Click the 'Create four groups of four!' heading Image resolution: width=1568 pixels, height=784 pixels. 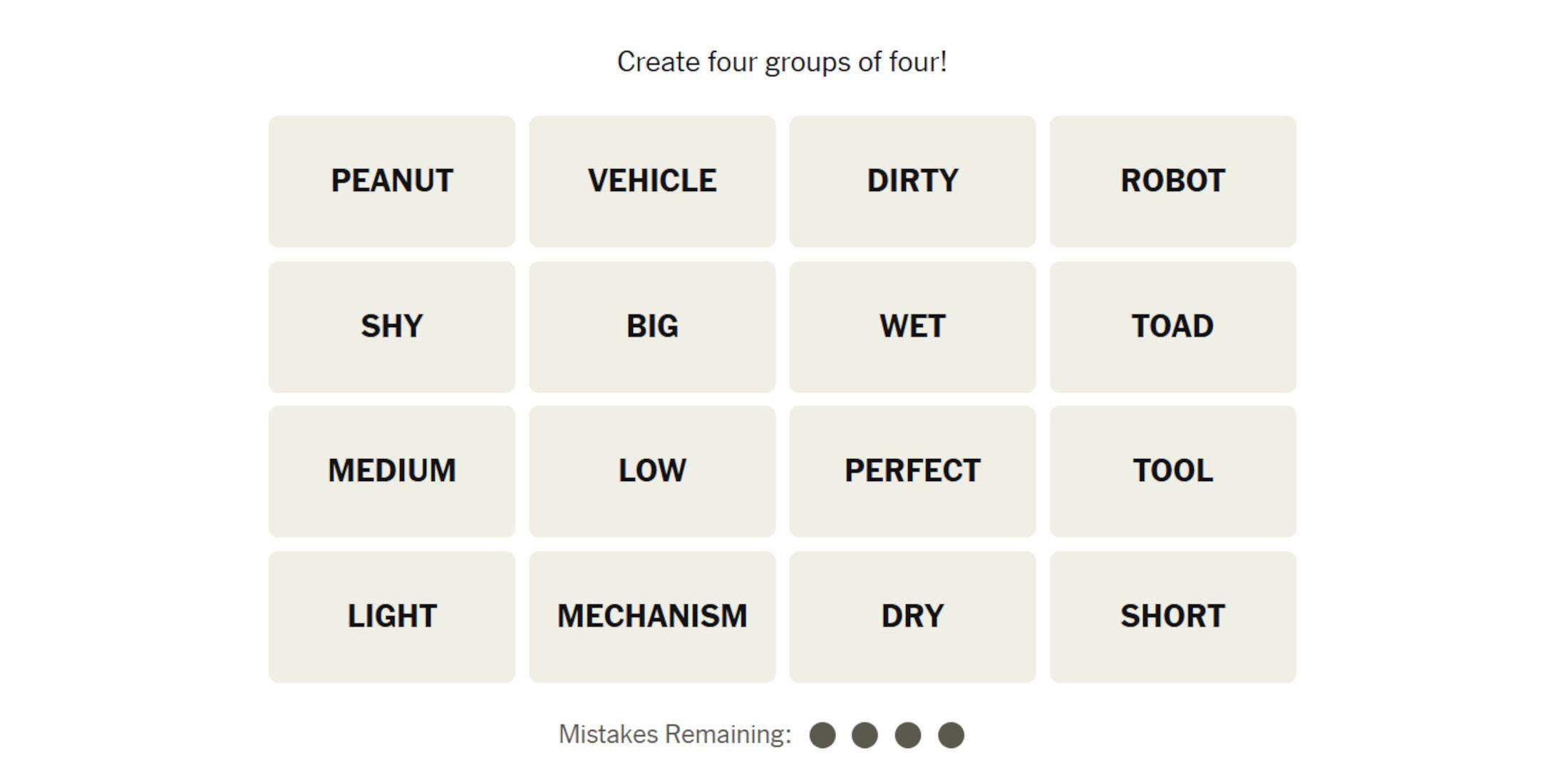pos(782,62)
